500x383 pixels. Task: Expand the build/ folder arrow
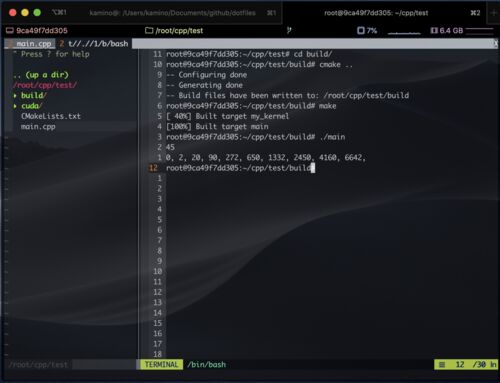click(x=15, y=96)
